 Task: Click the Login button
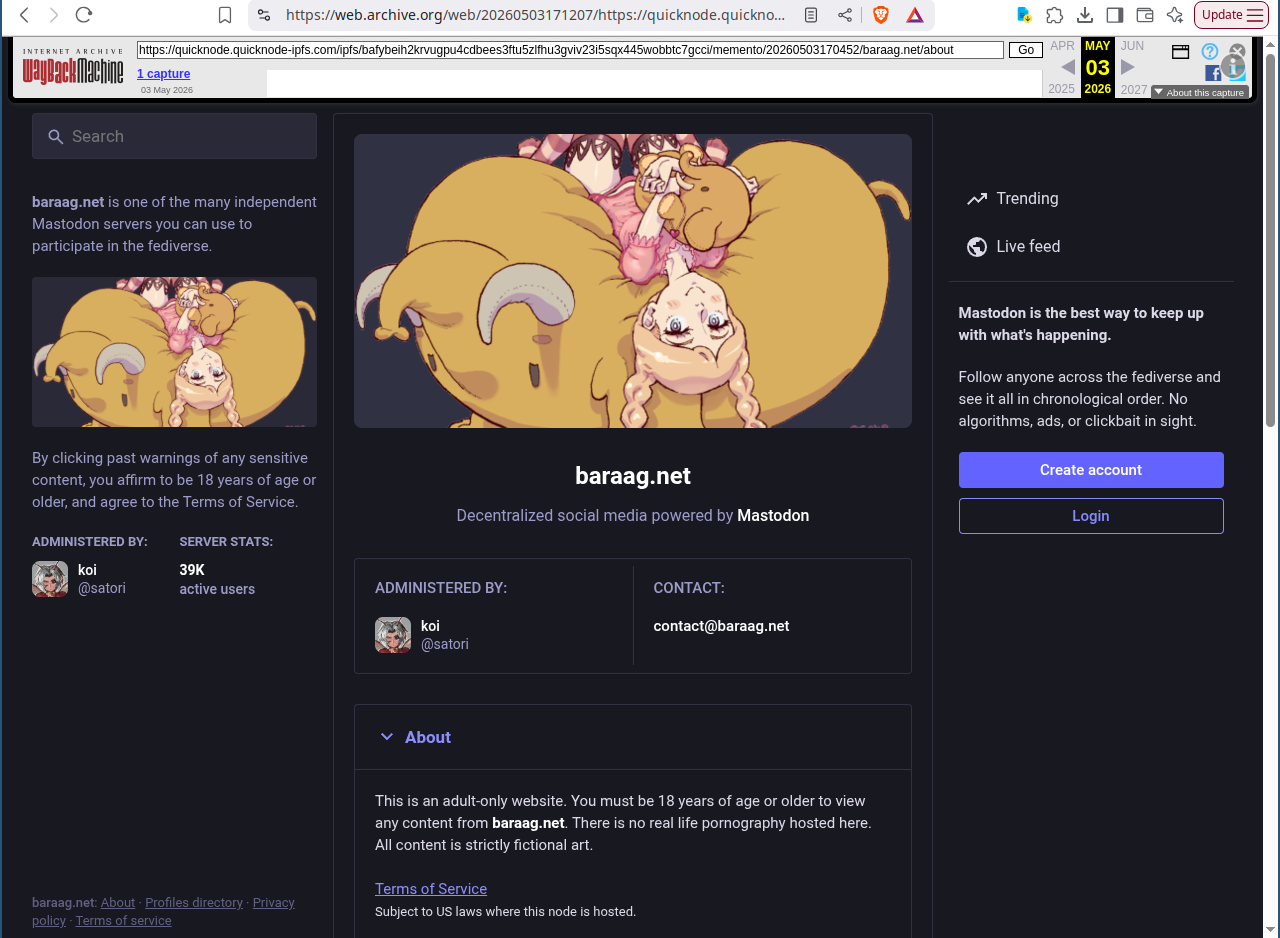pos(1091,516)
